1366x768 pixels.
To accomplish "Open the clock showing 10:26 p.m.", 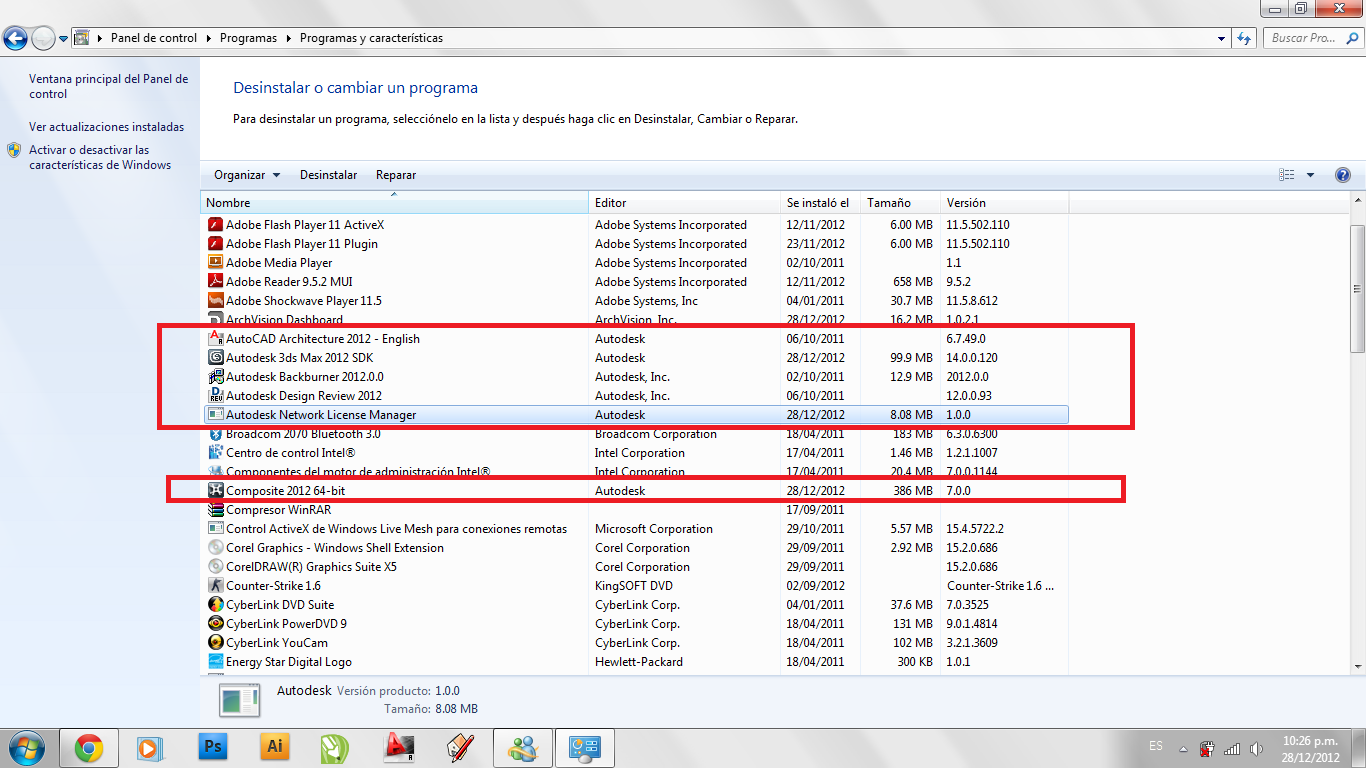I will click(1310, 749).
